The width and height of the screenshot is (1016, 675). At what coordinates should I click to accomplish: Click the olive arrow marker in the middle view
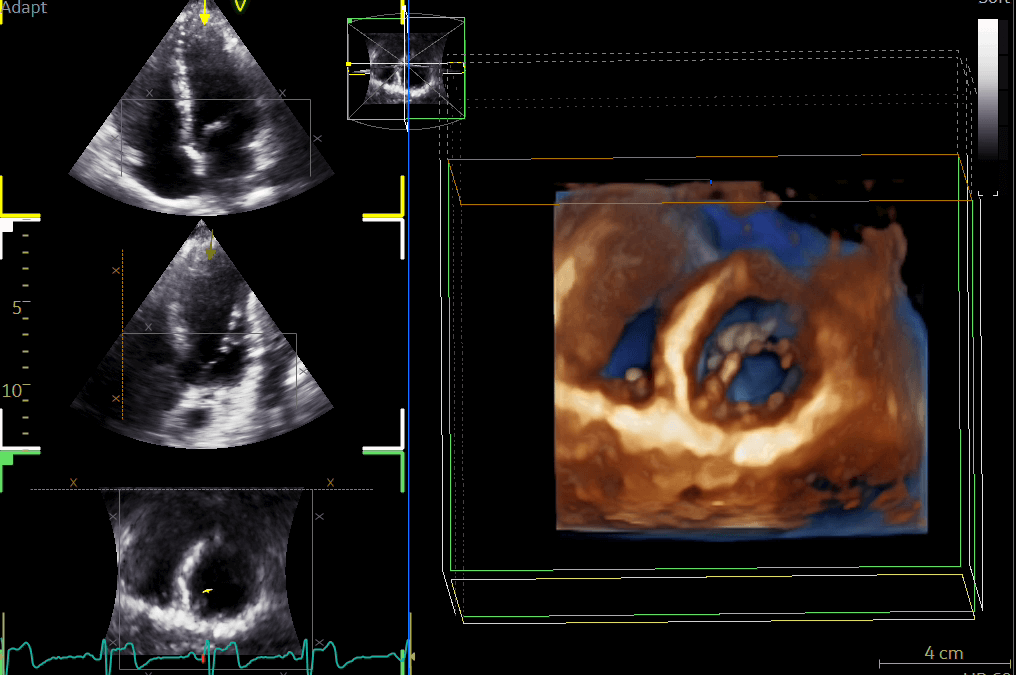pos(211,246)
